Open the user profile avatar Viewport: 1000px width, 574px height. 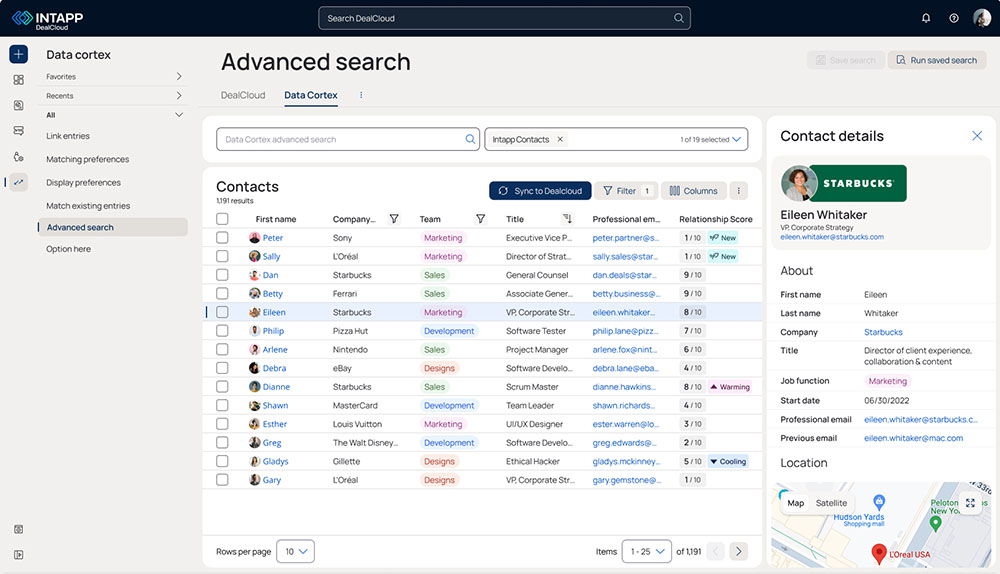click(982, 18)
